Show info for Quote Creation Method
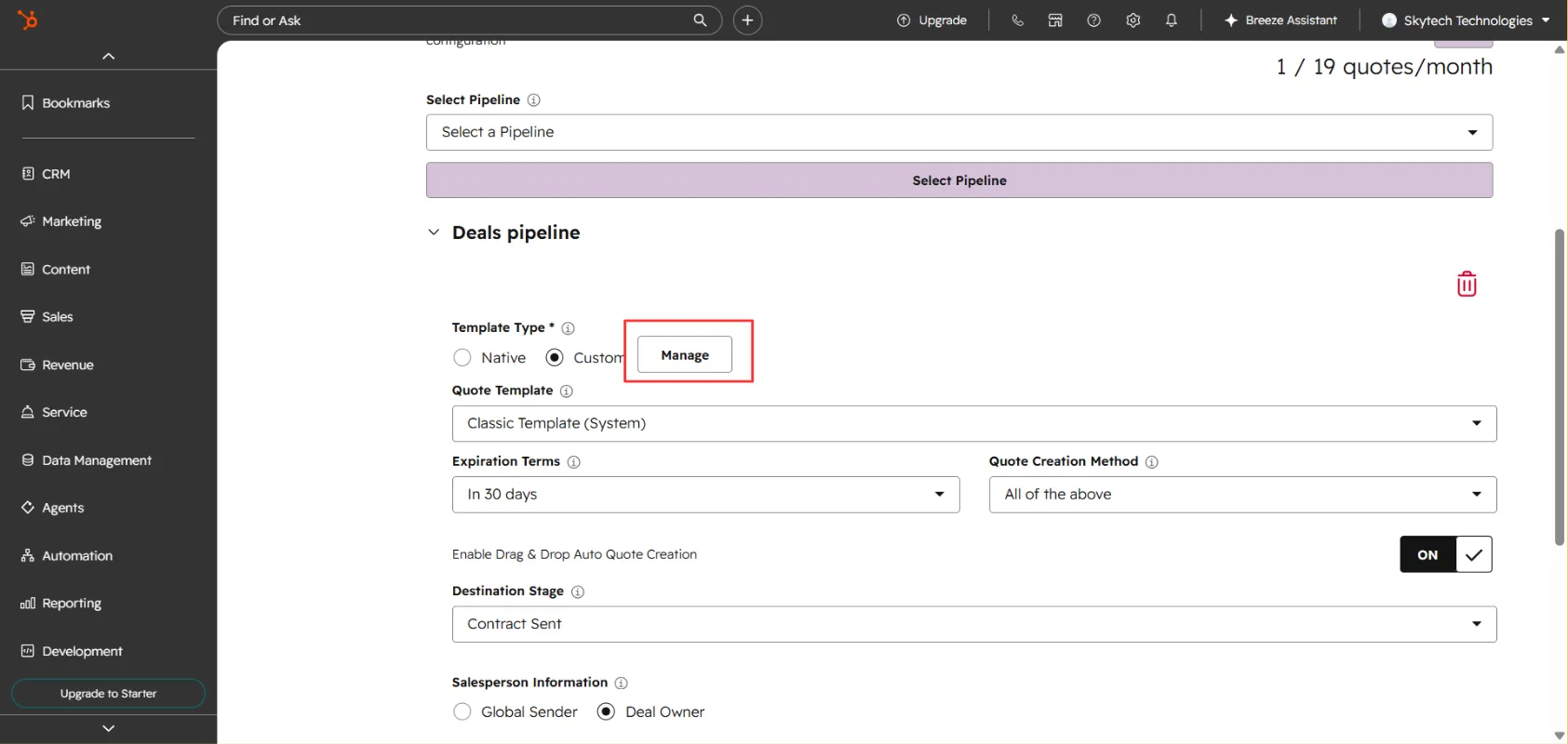This screenshot has width=1568, height=744. 1151,462
